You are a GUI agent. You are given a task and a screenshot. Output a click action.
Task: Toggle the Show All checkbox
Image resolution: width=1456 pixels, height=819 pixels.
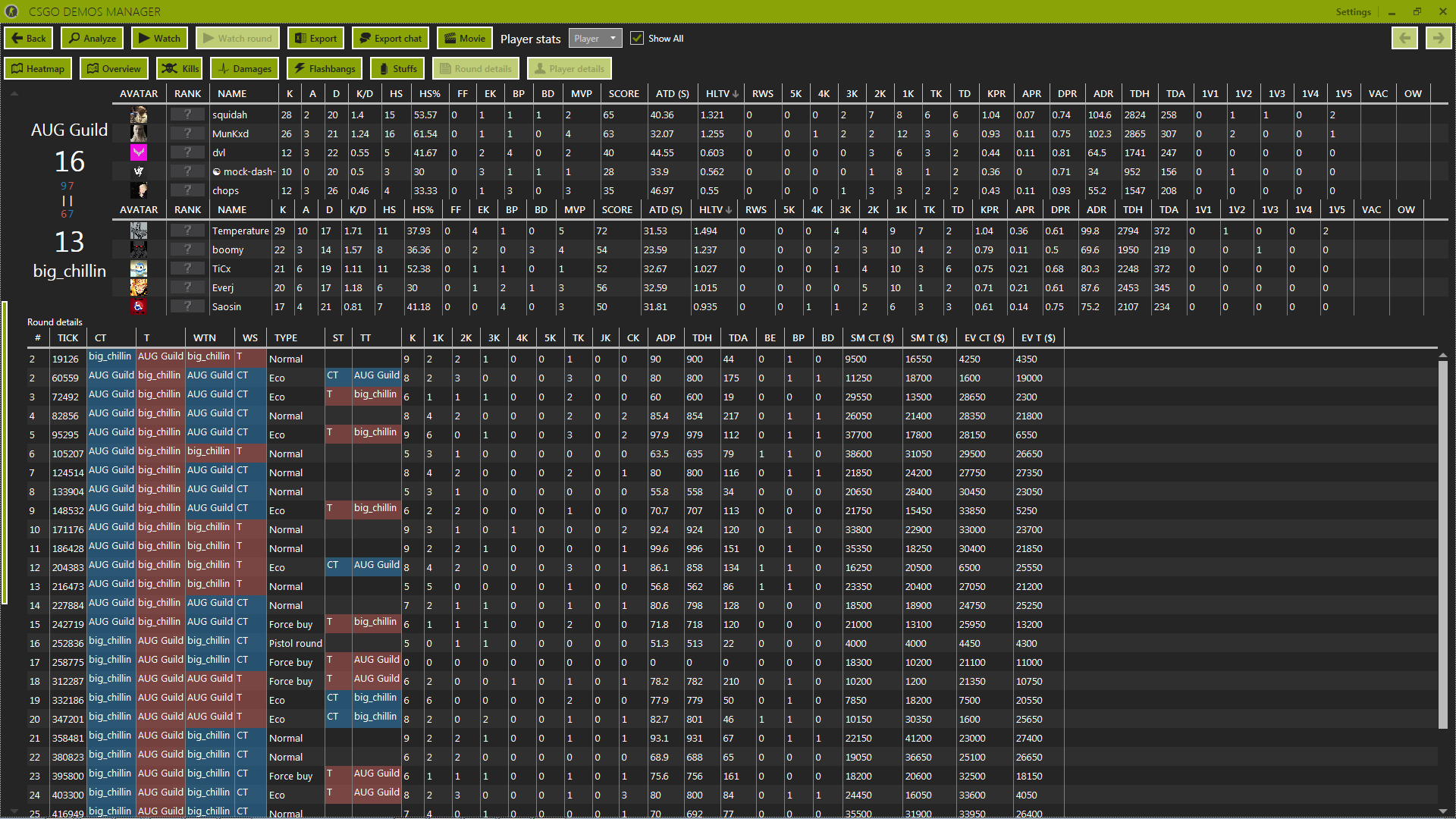tap(637, 38)
